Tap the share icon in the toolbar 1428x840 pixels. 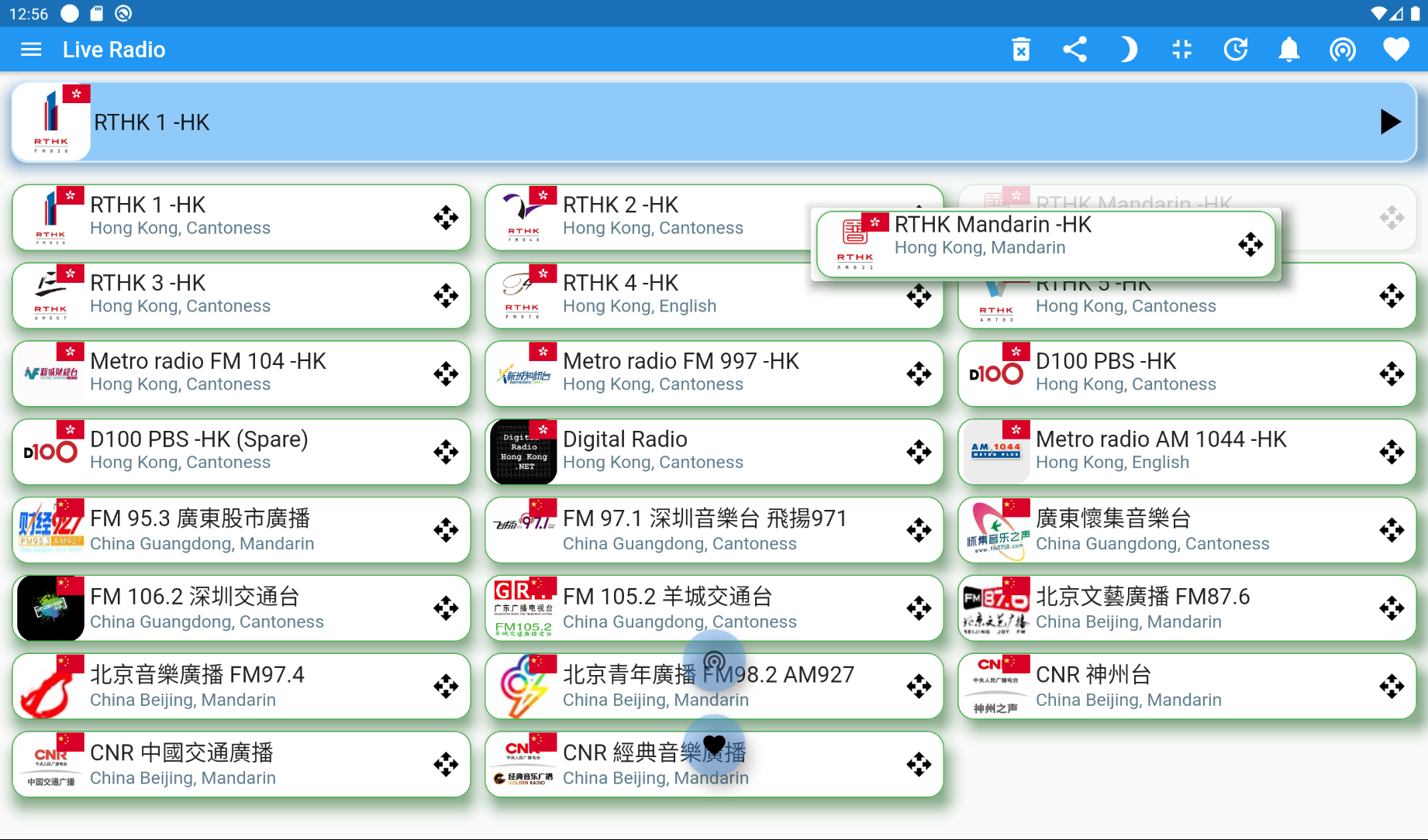point(1074,50)
